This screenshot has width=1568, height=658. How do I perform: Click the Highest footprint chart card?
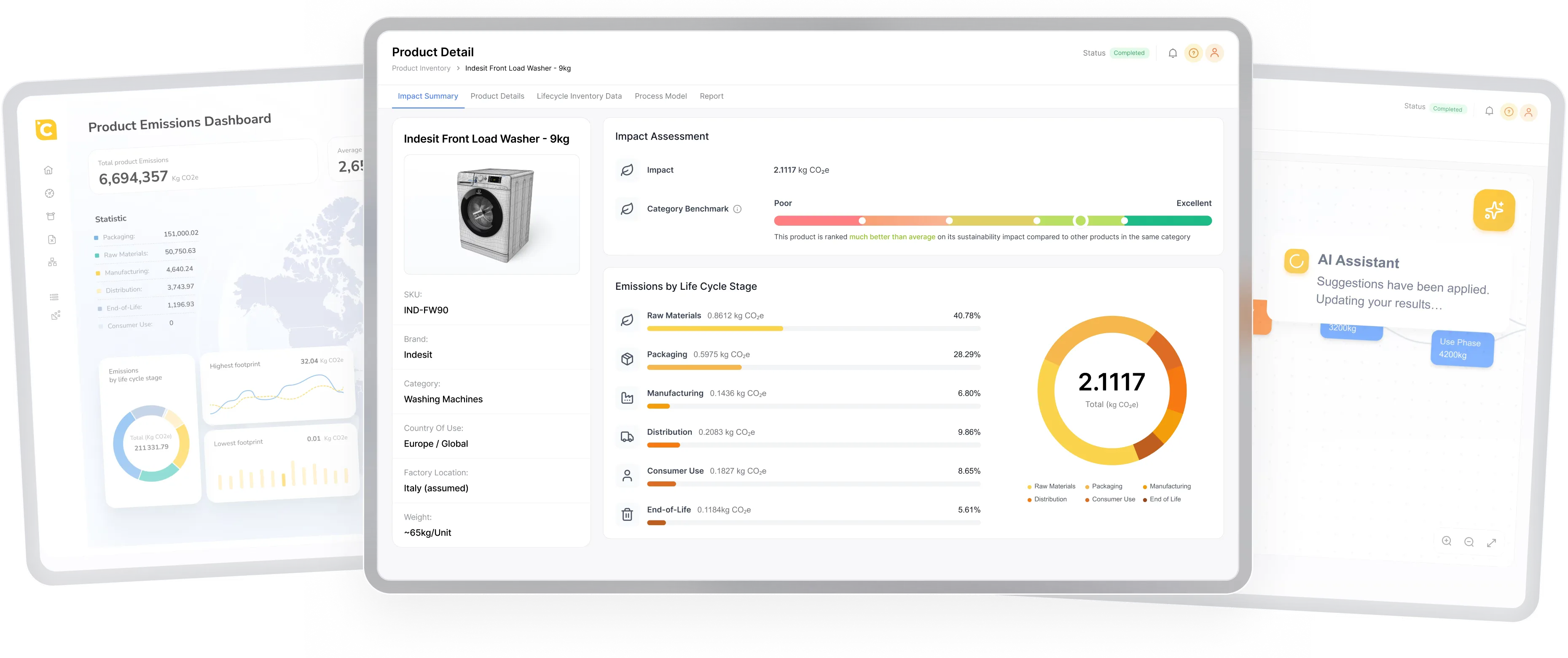(278, 386)
